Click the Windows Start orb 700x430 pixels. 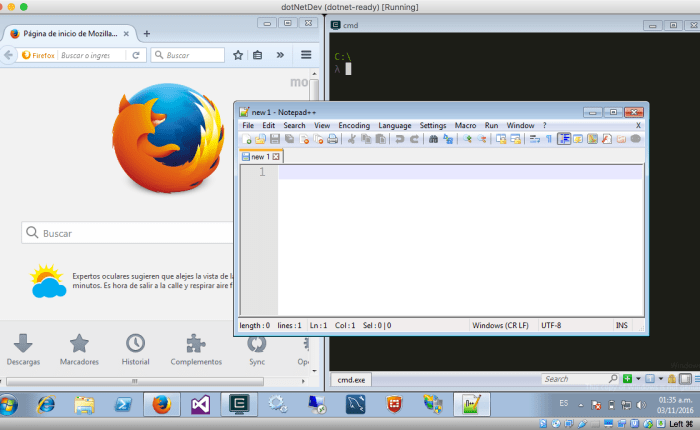[8, 405]
